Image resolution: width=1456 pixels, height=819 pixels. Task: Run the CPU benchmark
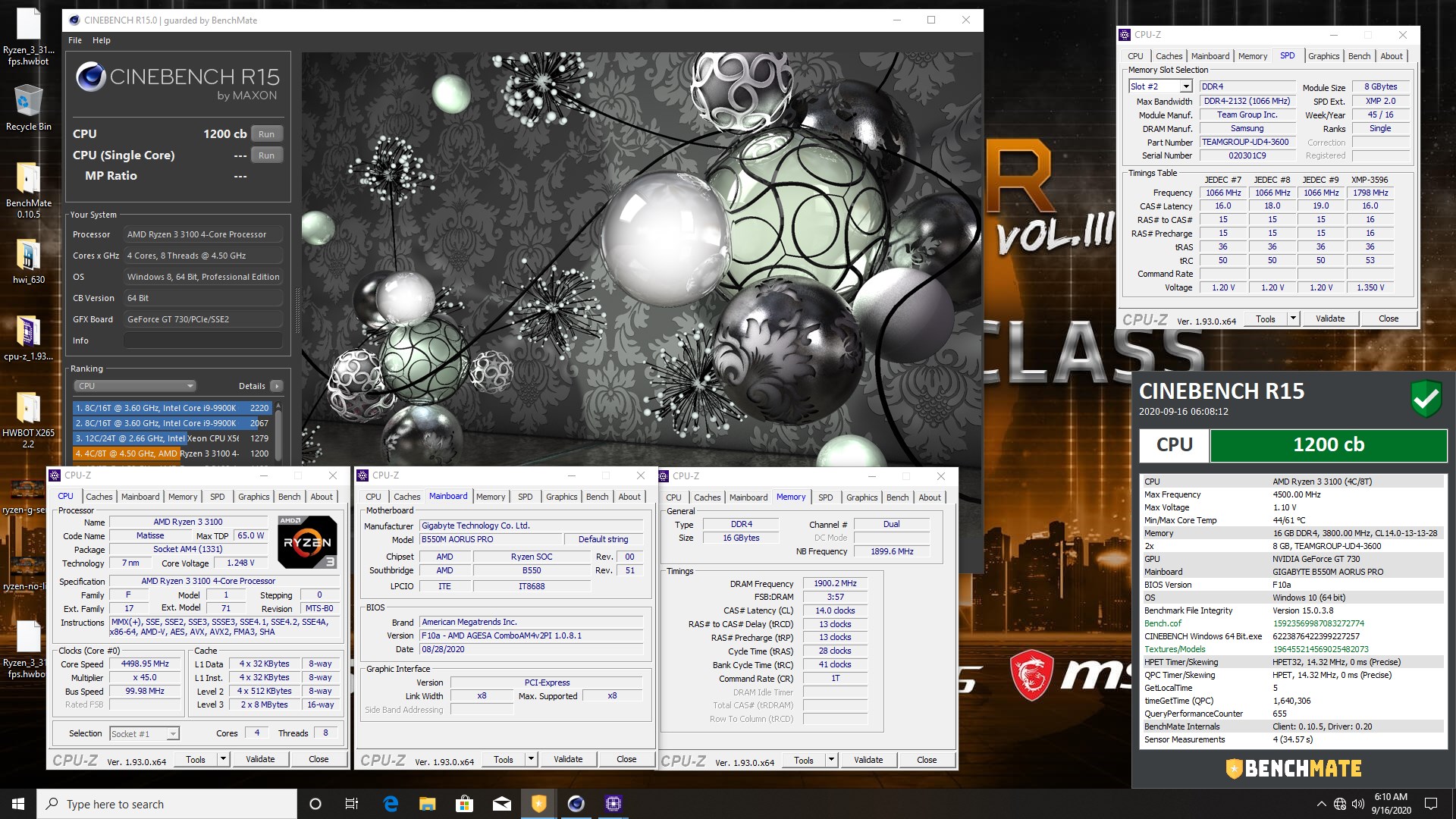[266, 134]
